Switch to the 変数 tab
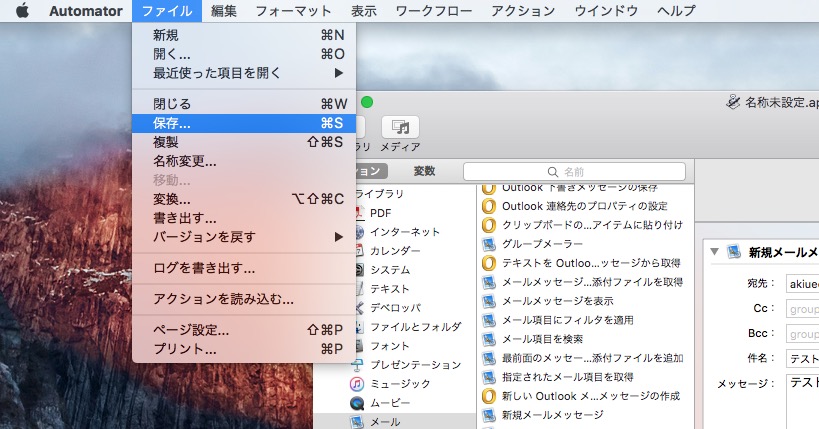The image size is (819, 429). (424, 171)
